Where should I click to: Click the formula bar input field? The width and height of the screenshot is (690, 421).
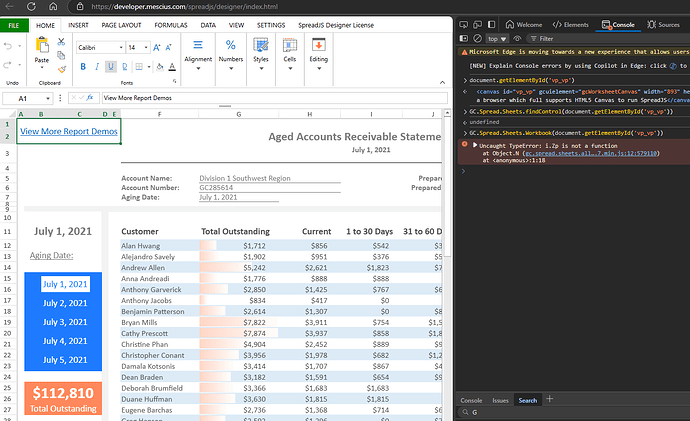point(275,98)
